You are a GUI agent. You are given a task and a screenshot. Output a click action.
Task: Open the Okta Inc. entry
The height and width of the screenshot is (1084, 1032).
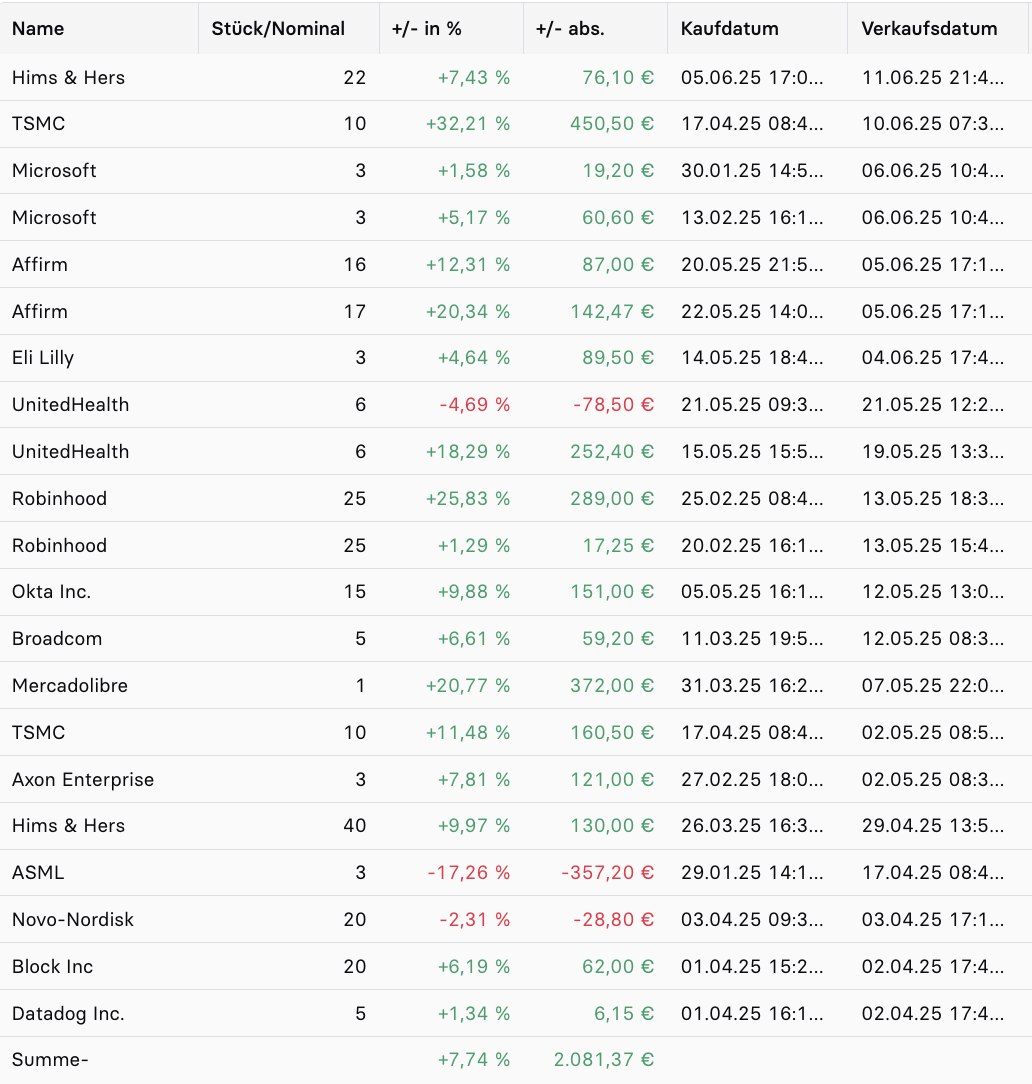coord(516,592)
